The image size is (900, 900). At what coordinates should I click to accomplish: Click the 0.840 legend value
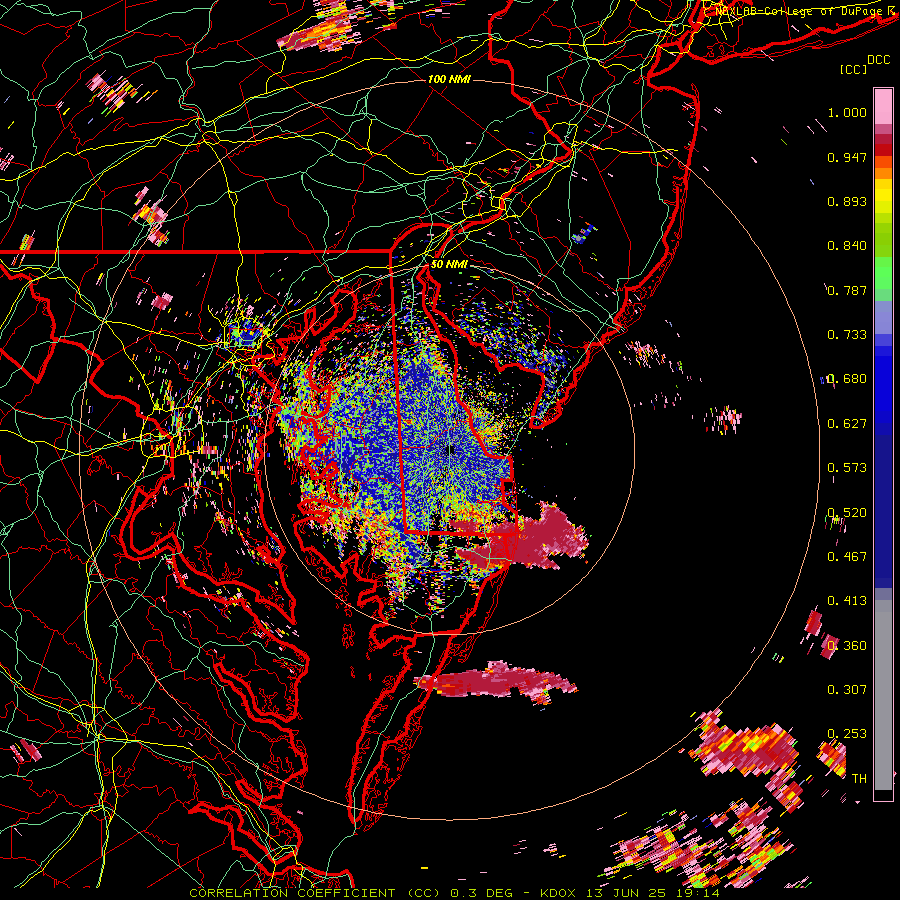point(847,246)
